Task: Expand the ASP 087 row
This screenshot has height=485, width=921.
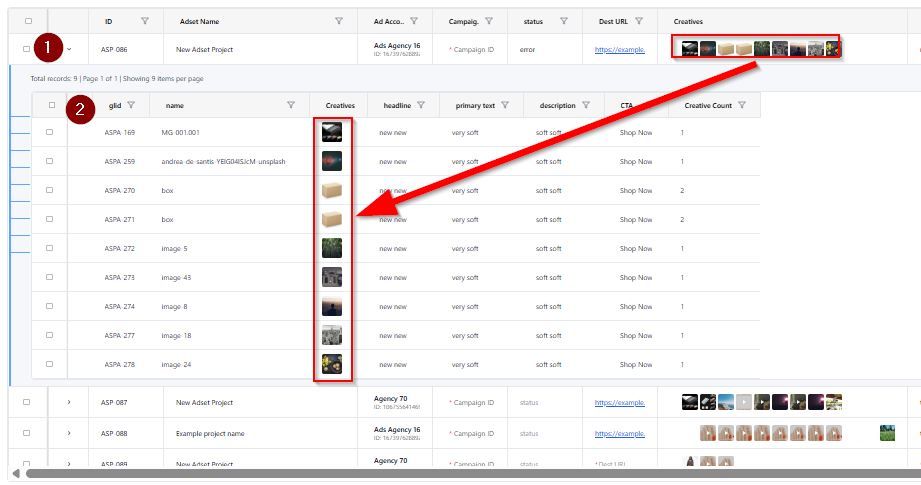Action: pos(69,402)
